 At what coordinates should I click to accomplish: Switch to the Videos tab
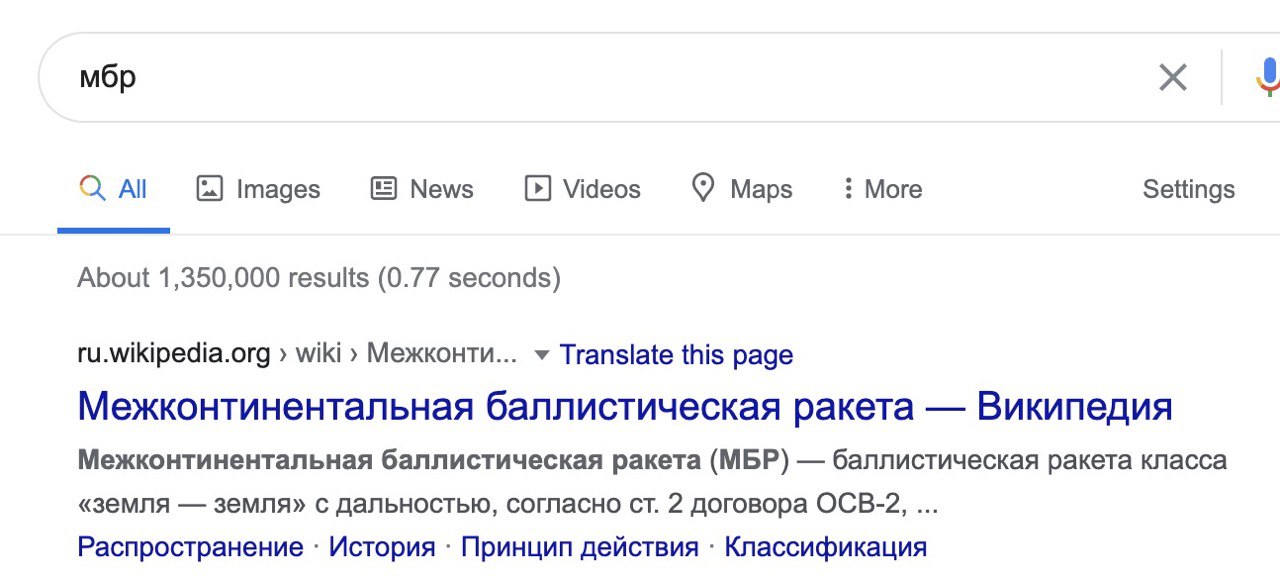601,189
